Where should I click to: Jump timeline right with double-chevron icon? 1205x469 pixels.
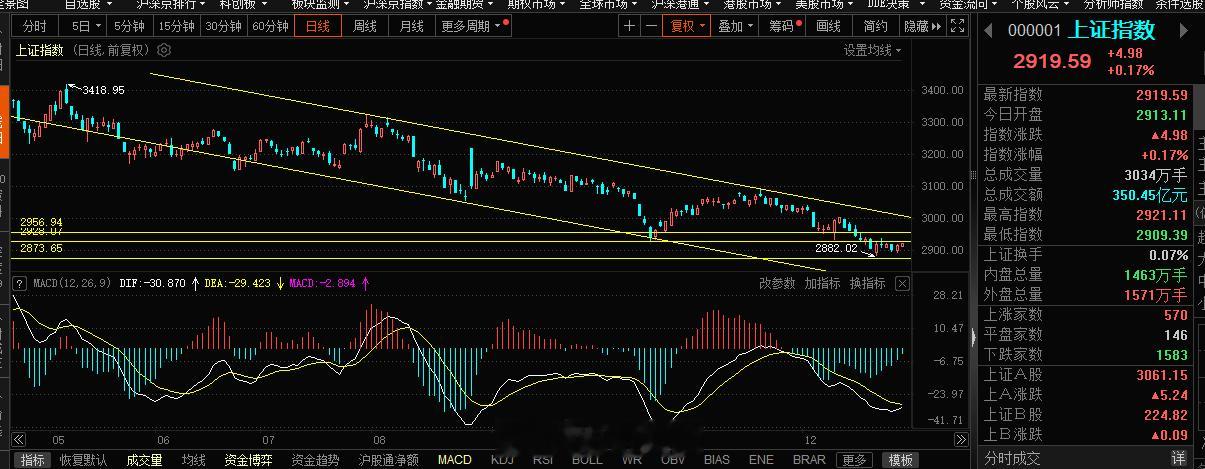pos(960,439)
